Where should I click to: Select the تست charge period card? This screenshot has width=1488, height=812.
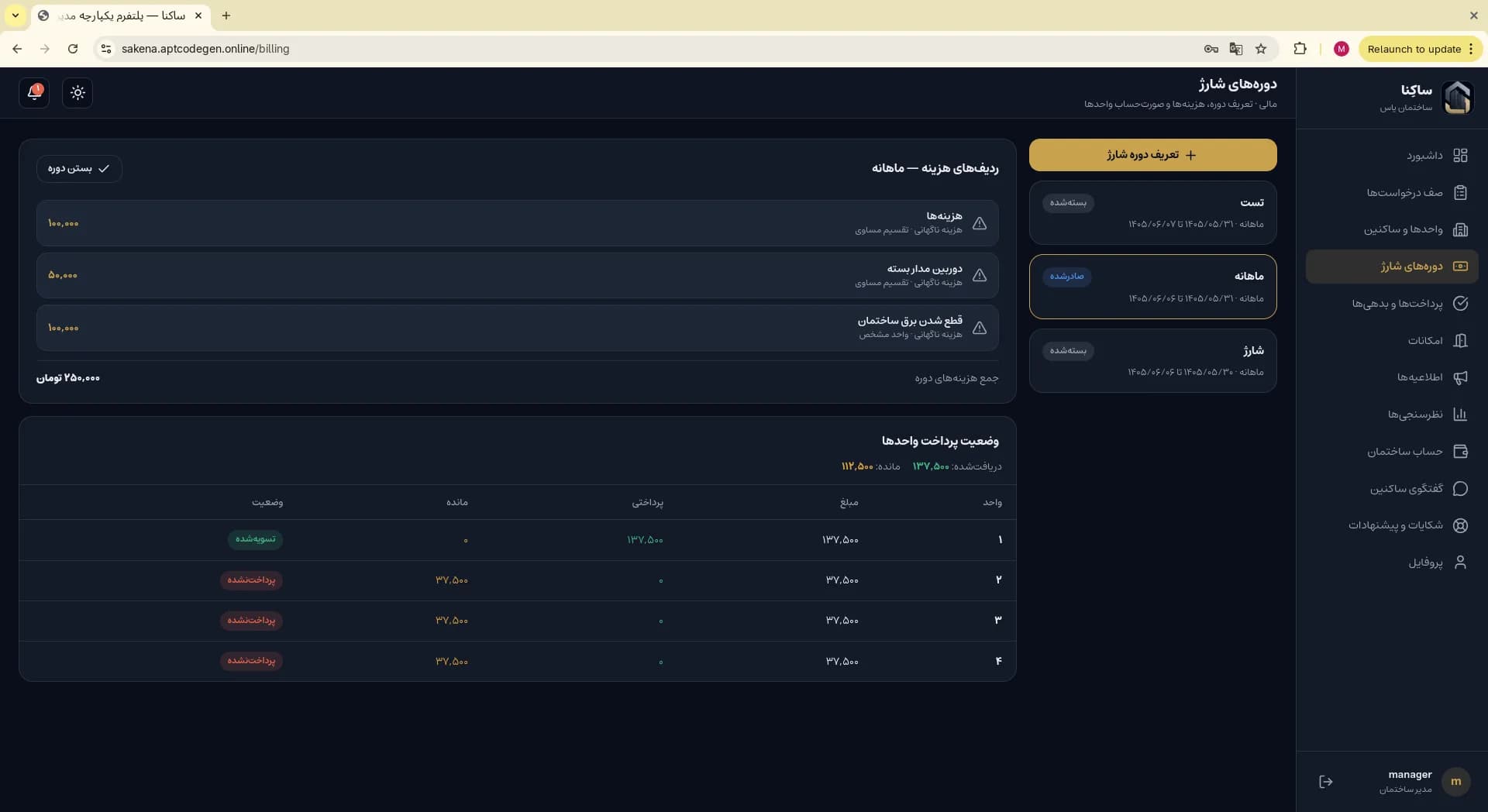click(1153, 213)
